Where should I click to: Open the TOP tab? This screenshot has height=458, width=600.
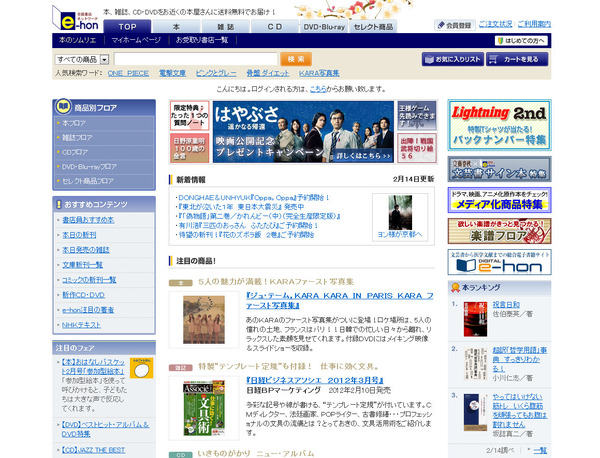coord(127,26)
